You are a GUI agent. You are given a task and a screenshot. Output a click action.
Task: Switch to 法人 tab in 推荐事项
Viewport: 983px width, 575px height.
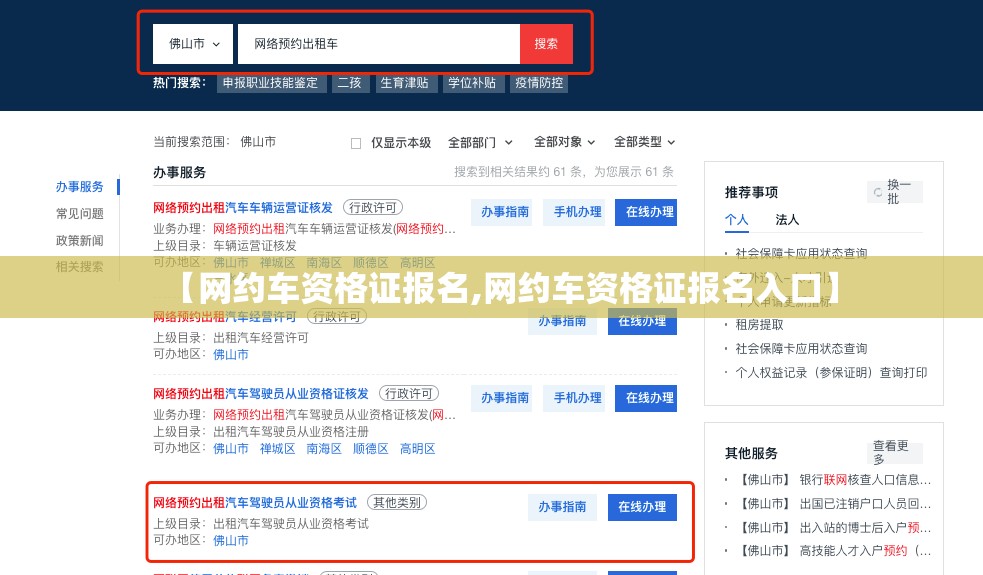tap(787, 219)
